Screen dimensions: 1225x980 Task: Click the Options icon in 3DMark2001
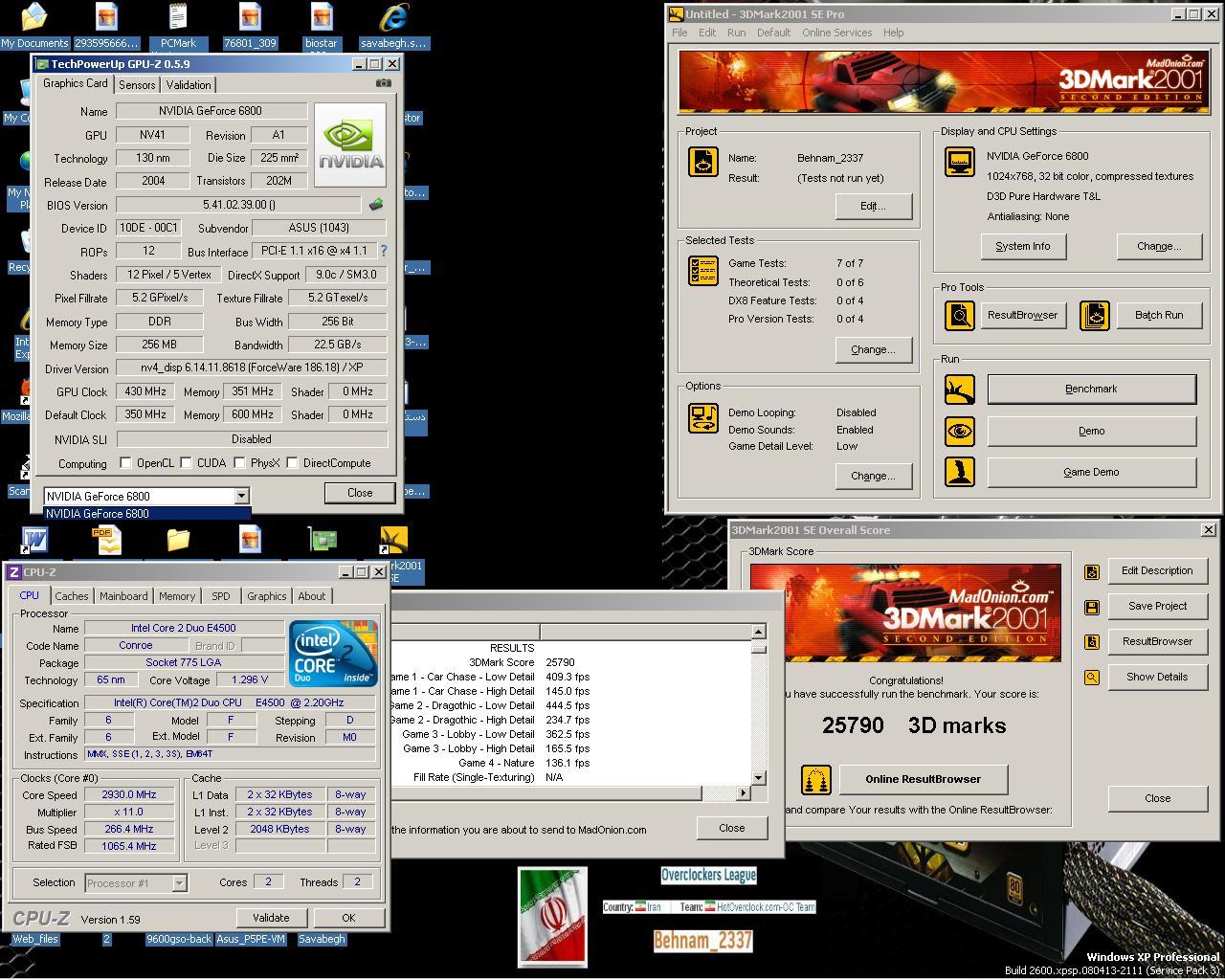tap(703, 418)
